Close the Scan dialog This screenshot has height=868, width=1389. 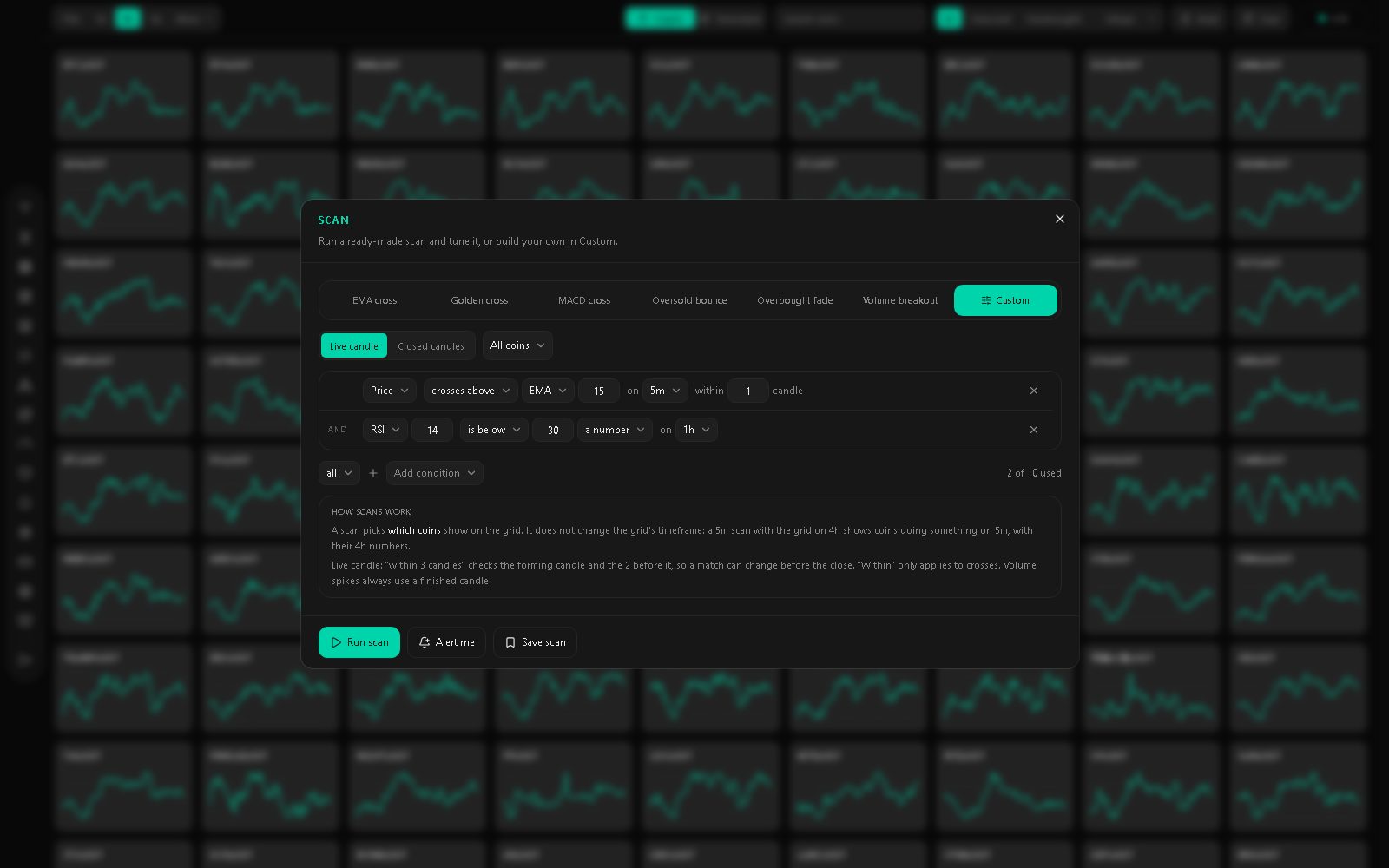pos(1059,219)
